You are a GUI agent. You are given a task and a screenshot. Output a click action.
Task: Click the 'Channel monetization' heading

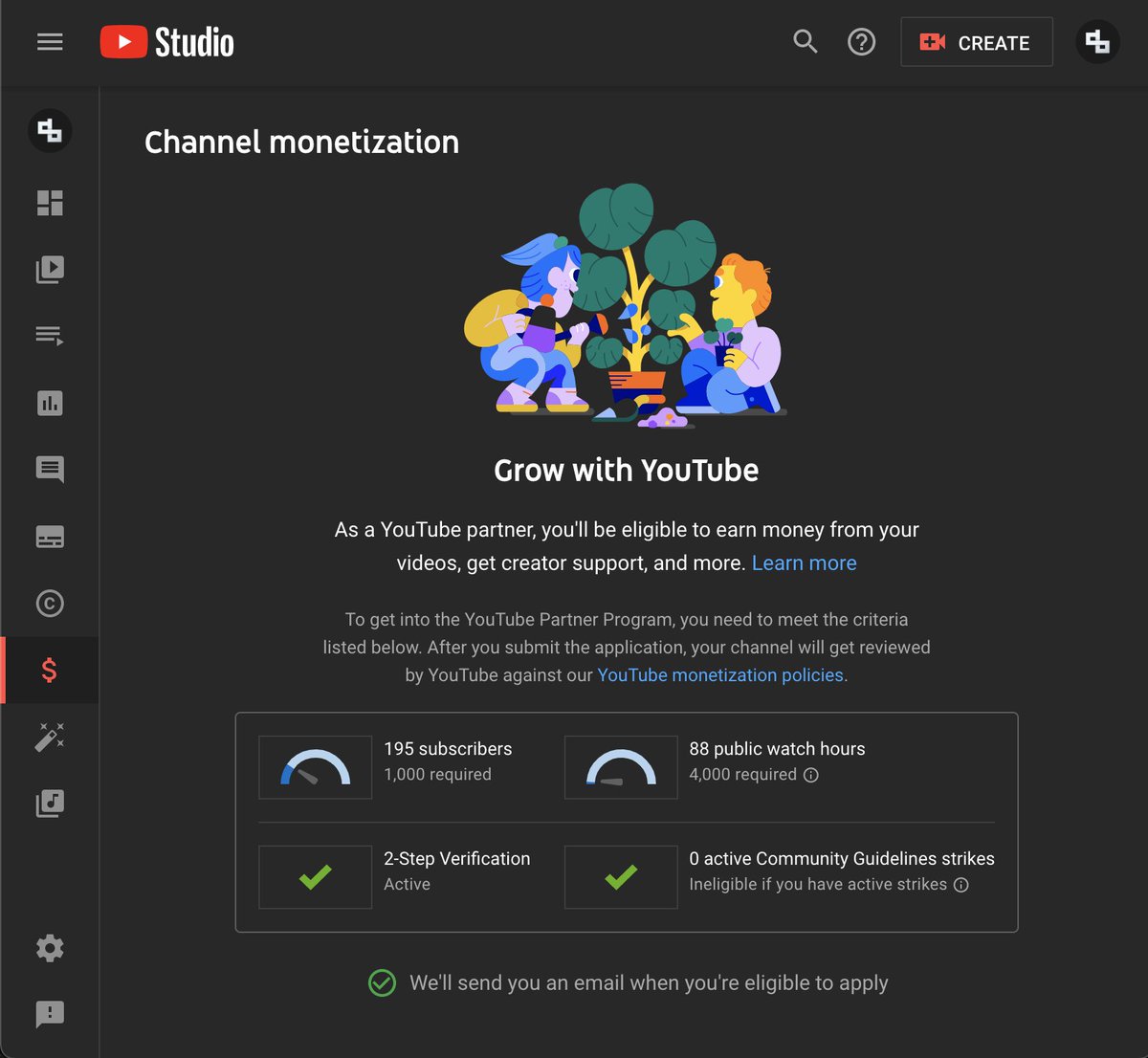(301, 142)
